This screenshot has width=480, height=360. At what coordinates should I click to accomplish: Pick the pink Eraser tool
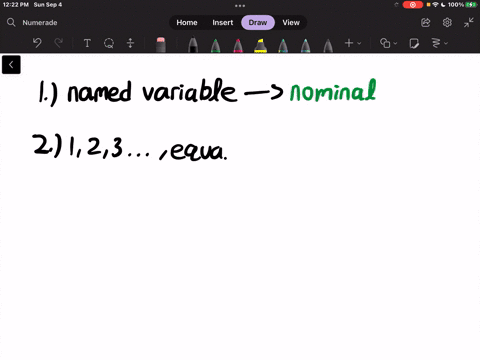[161, 44]
